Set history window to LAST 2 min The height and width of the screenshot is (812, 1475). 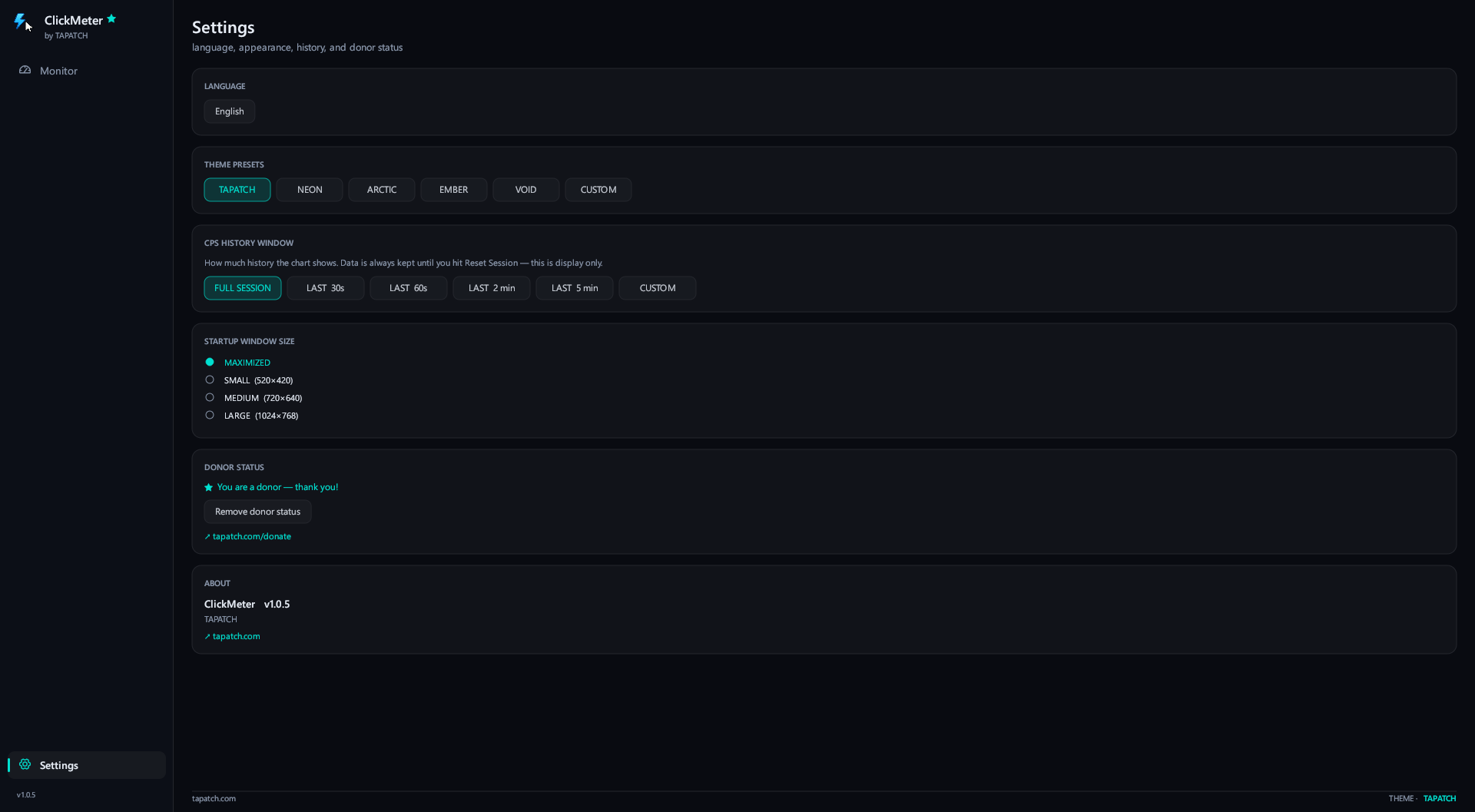coord(492,288)
